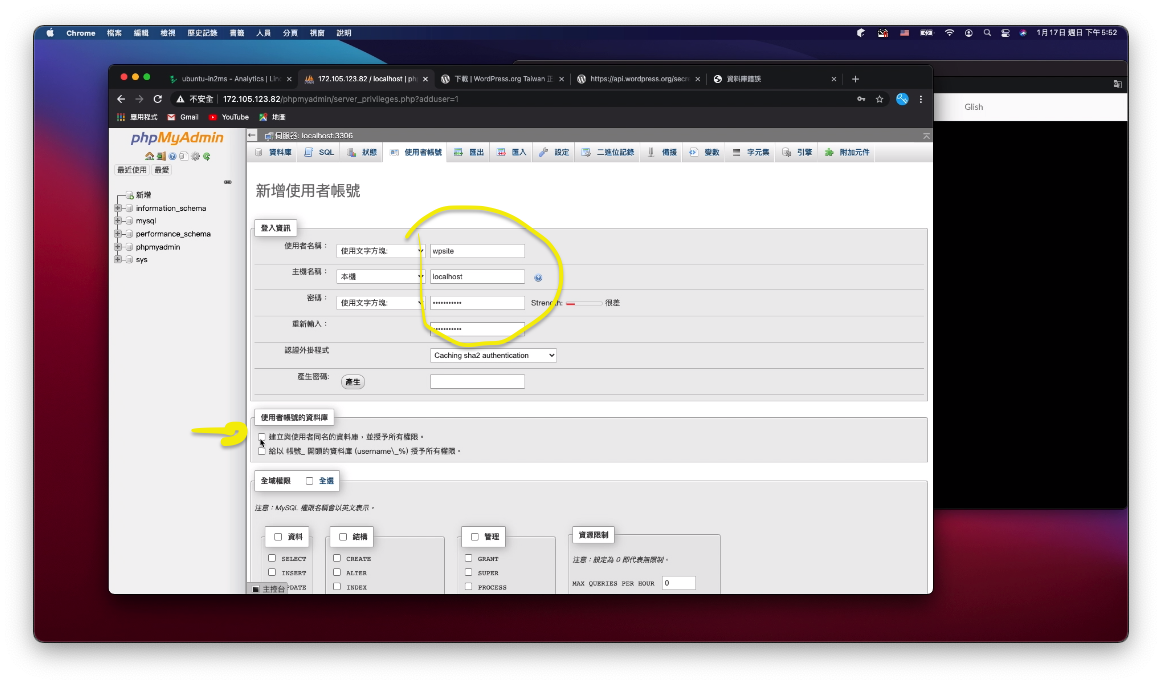Reload navigation panel with green arrow icon
Viewport: 1162px width, 684px height.
207,156
